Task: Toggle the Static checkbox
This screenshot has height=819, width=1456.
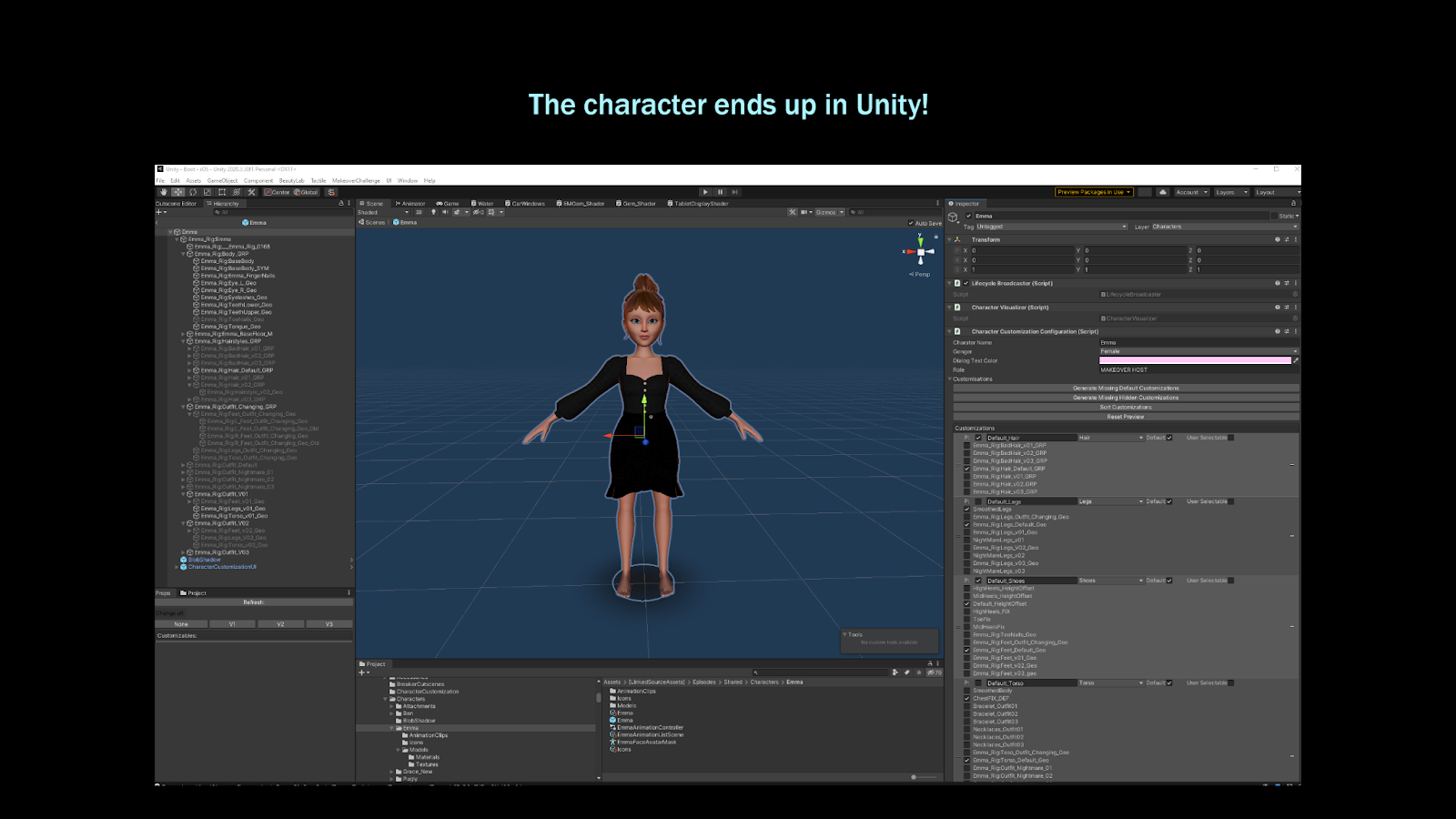Action: pos(1274,216)
